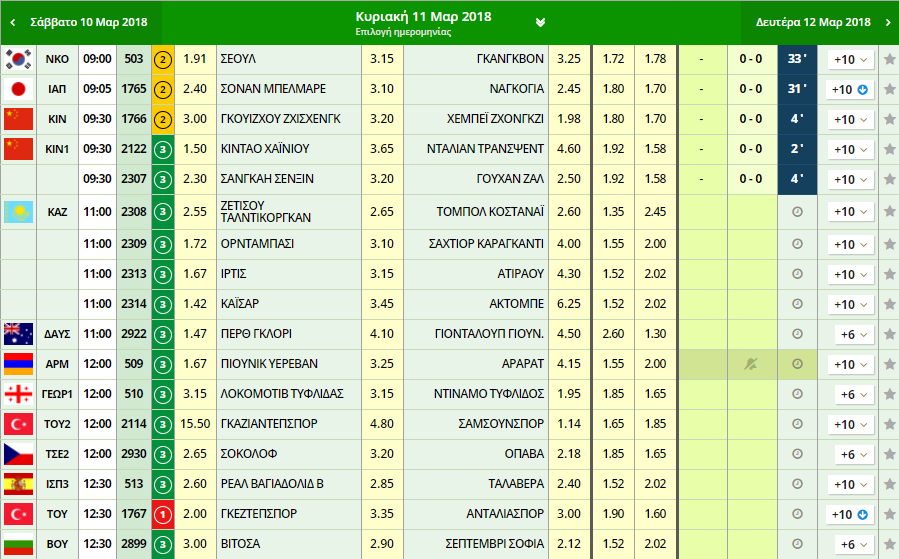The image size is (899, 559).
Task: Click the Australia flag in Perth Glory row
Action: click(19, 334)
